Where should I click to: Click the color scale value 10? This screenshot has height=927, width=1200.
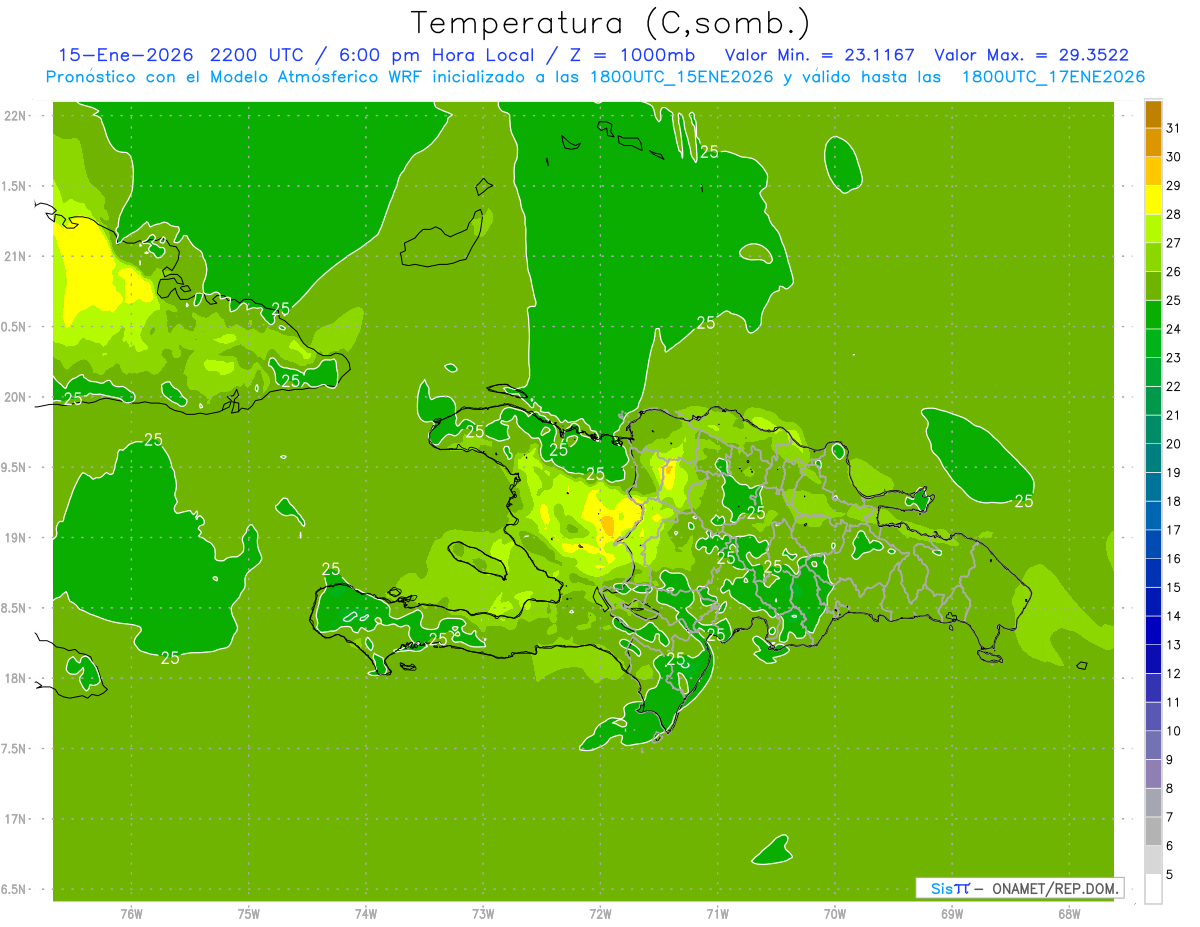tap(1173, 731)
